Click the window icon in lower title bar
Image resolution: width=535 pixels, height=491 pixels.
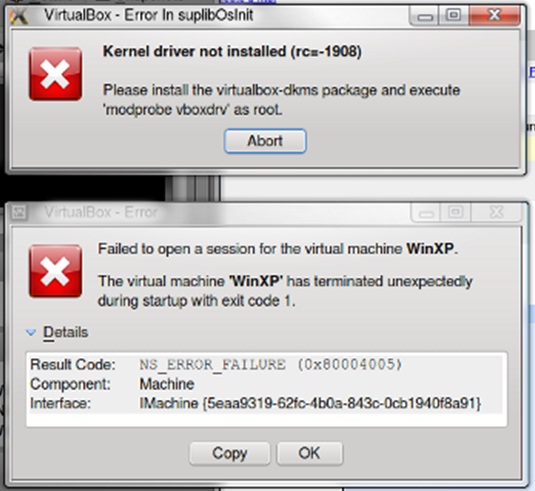point(19,213)
